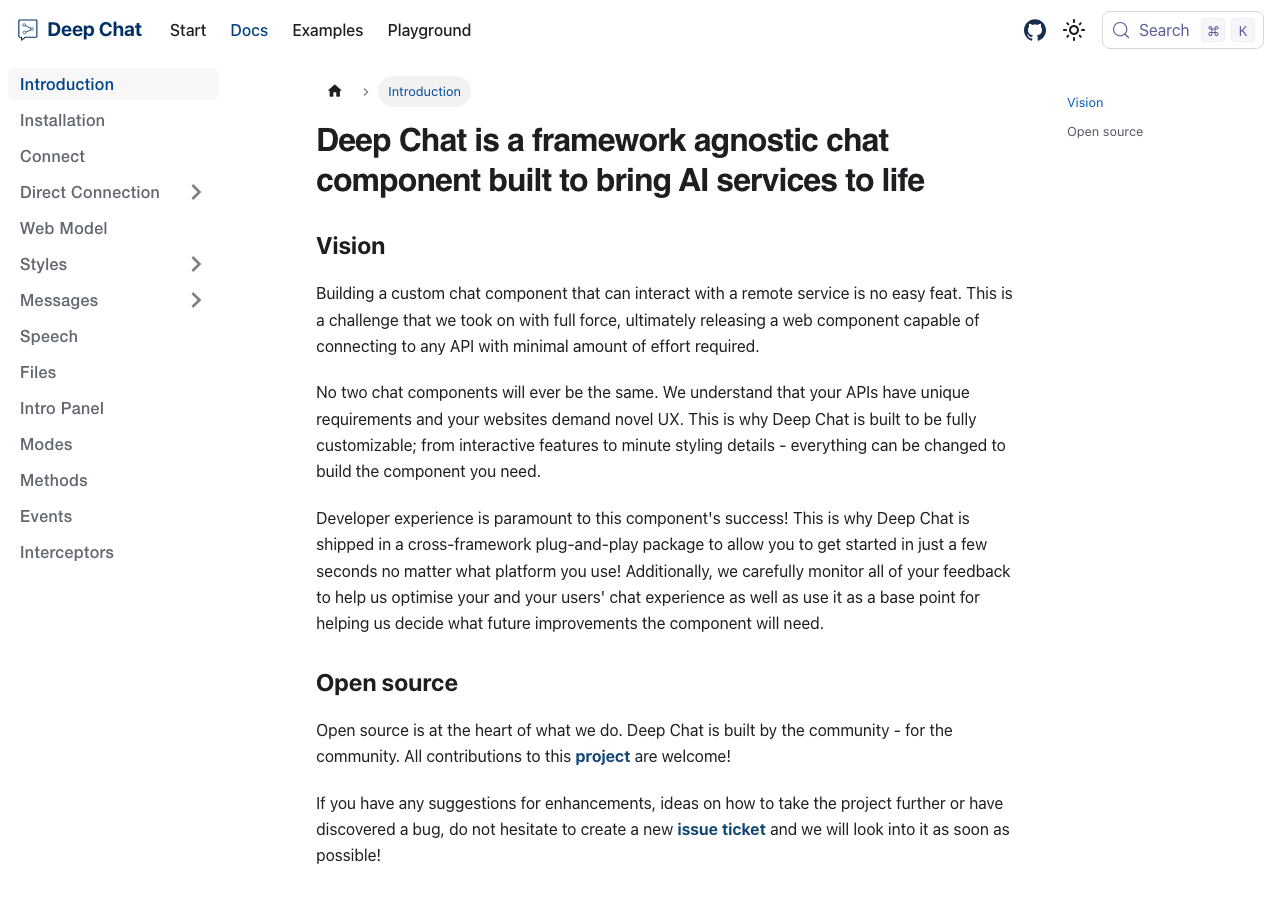
Task: Click the magnifying glass search icon
Action: [x=1121, y=30]
